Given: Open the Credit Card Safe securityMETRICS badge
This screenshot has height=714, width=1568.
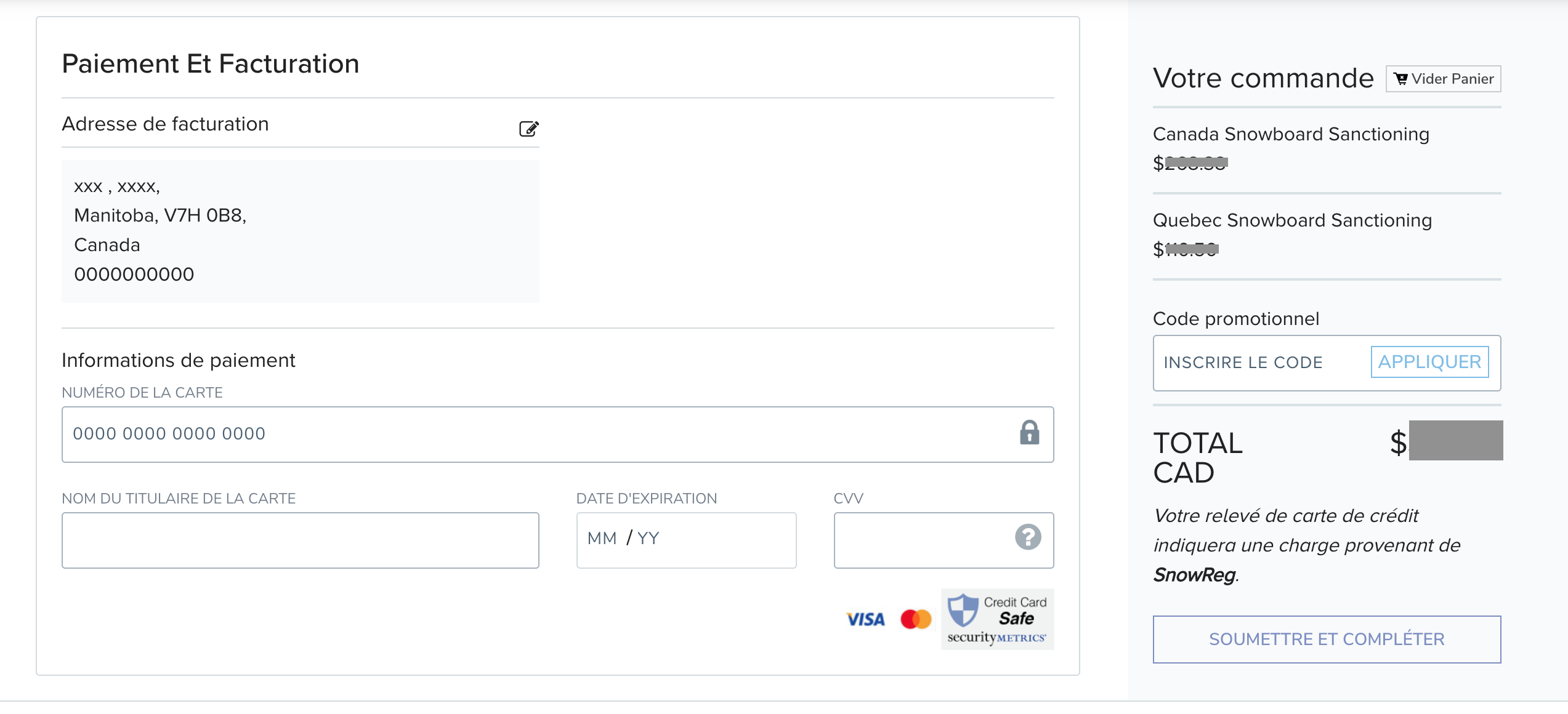Looking at the screenshot, I should 997,619.
